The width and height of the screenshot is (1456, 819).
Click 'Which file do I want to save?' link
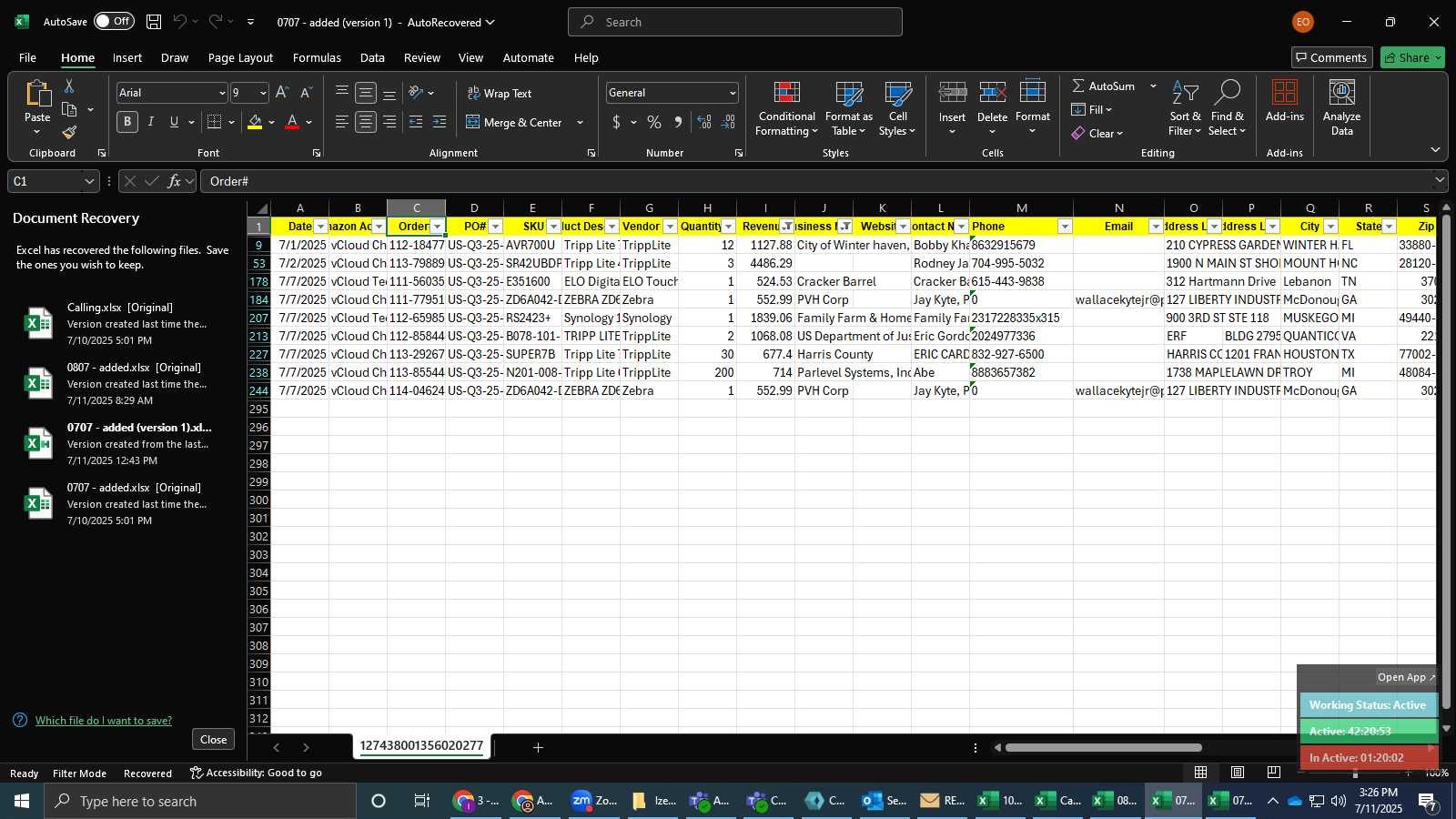point(104,720)
